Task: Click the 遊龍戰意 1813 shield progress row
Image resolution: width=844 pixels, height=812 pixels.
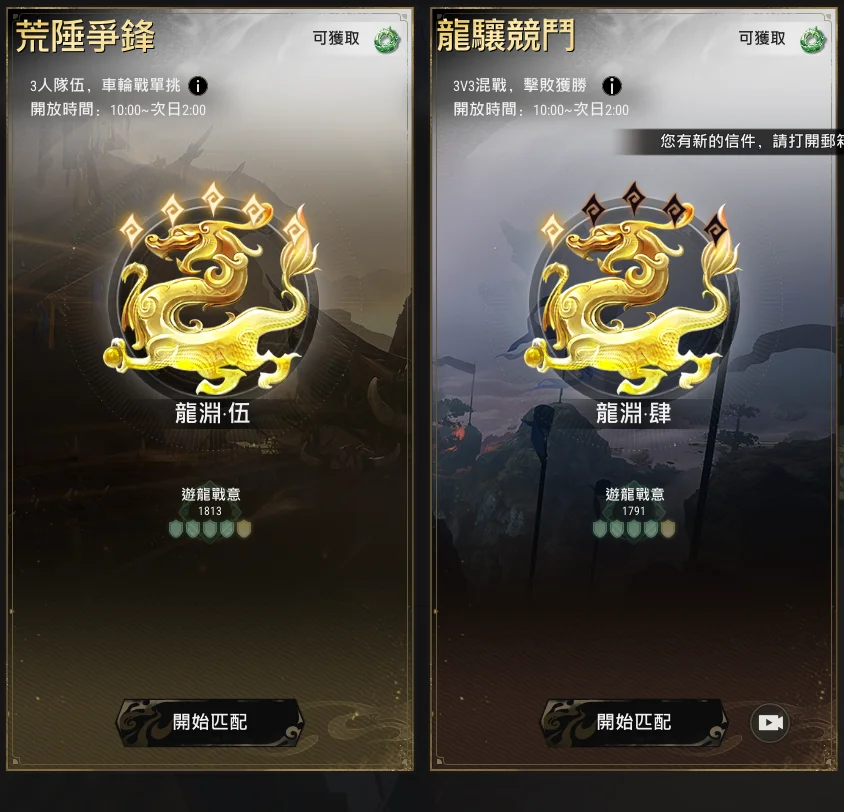Action: tap(210, 529)
